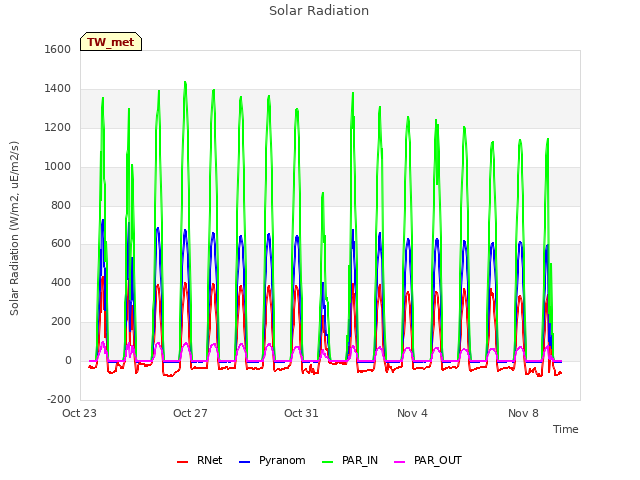Click the red RNet legend swatch
The width and height of the screenshot is (640, 480).
182,462
